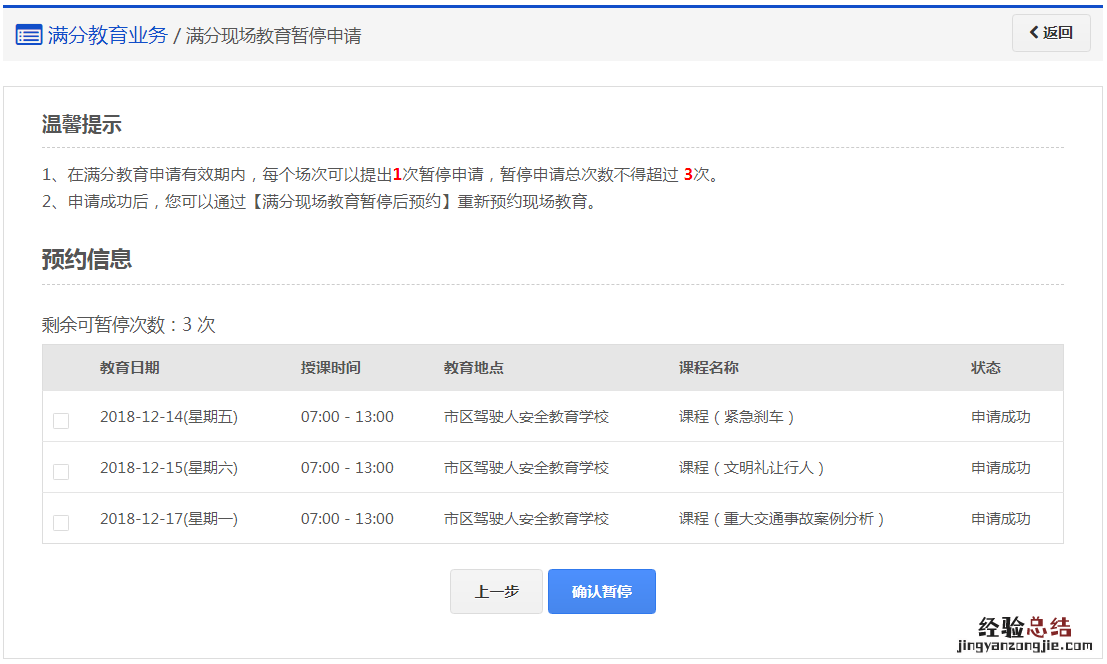
Task: Select the 课程（紧急刹车）course cell
Action: 737,417
